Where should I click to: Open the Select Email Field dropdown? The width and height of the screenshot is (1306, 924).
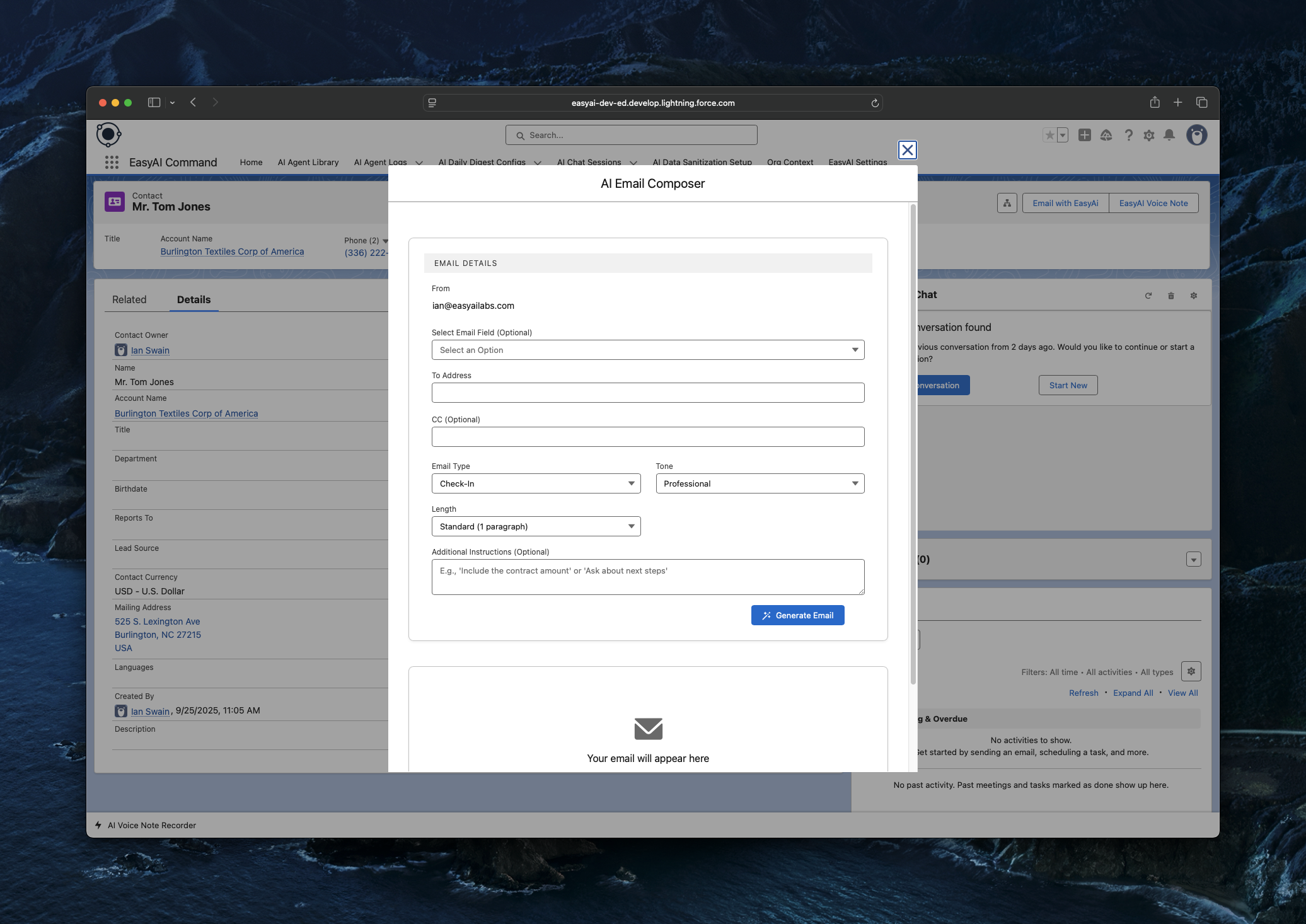tap(647, 350)
